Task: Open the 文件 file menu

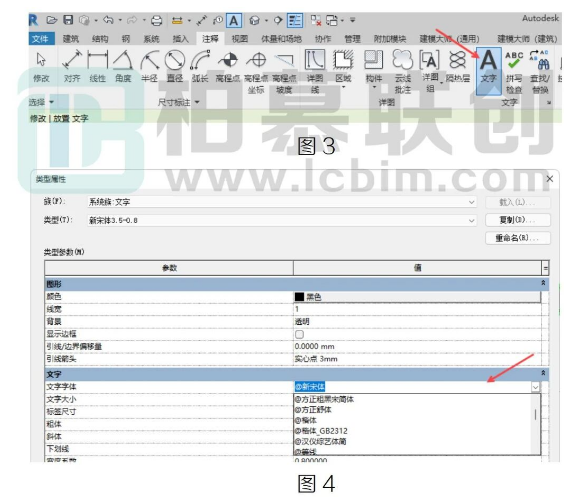Action: [41, 38]
